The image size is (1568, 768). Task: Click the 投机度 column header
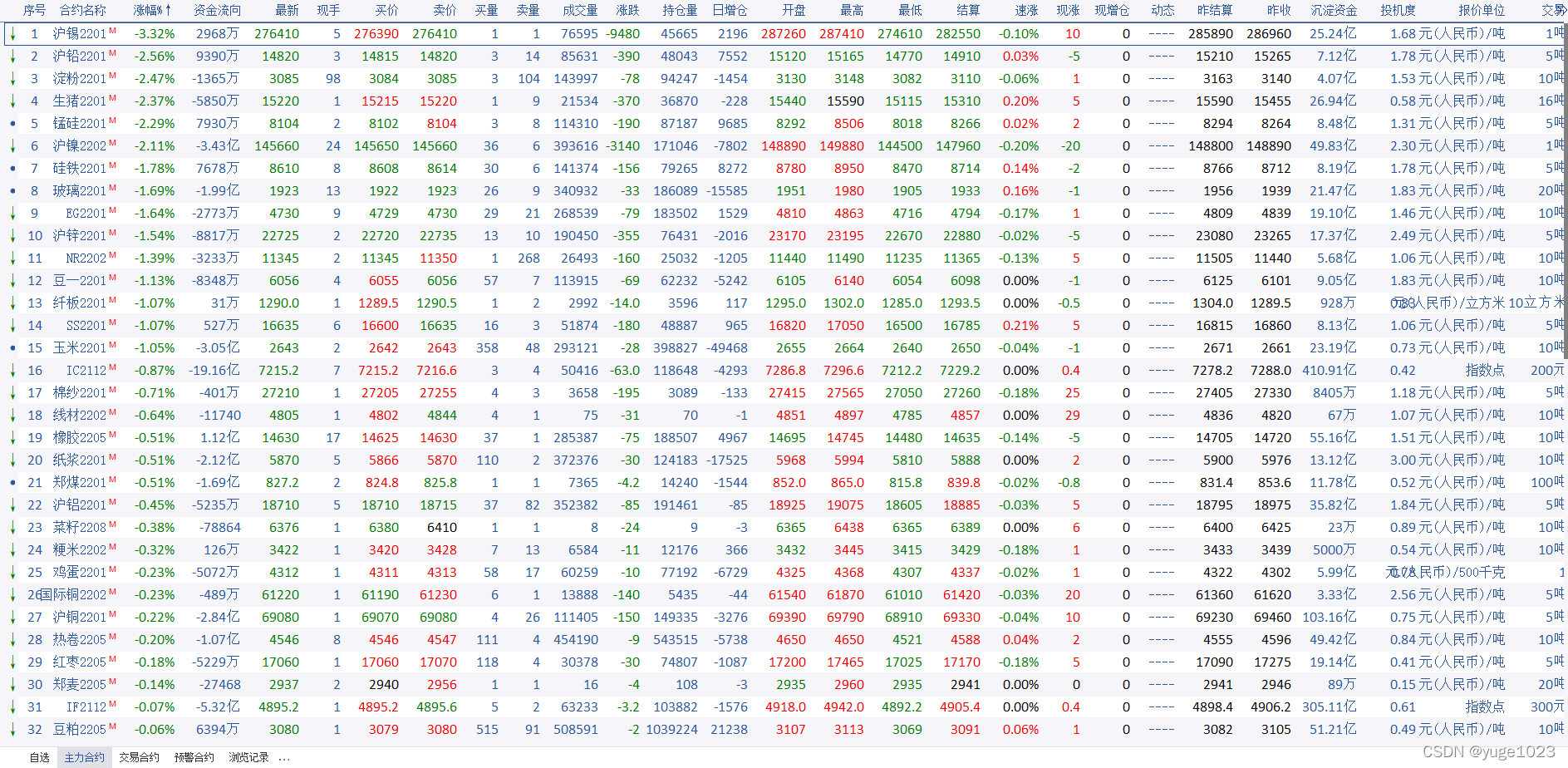(x=1398, y=10)
